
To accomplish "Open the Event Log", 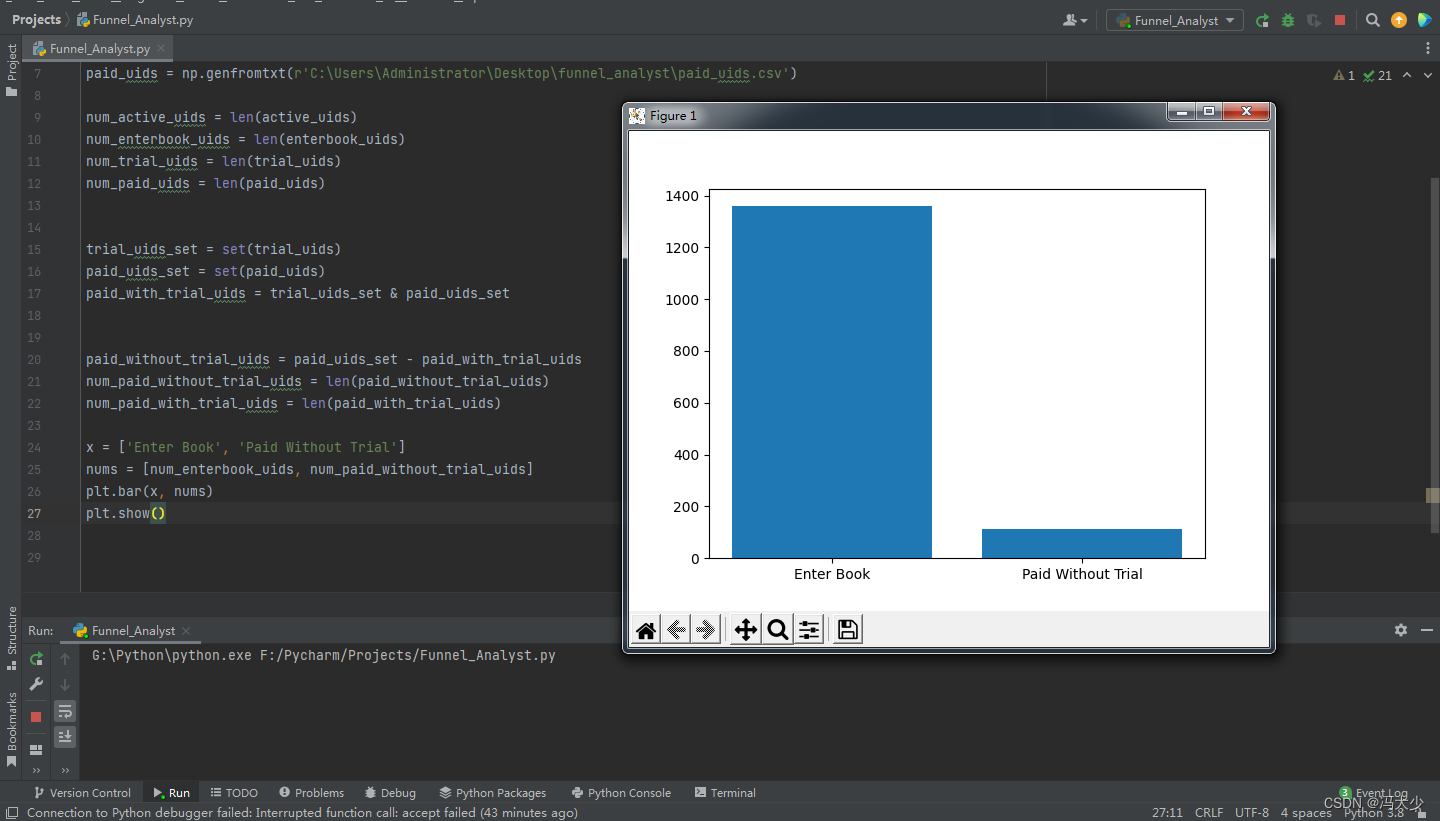I will (x=1373, y=793).
